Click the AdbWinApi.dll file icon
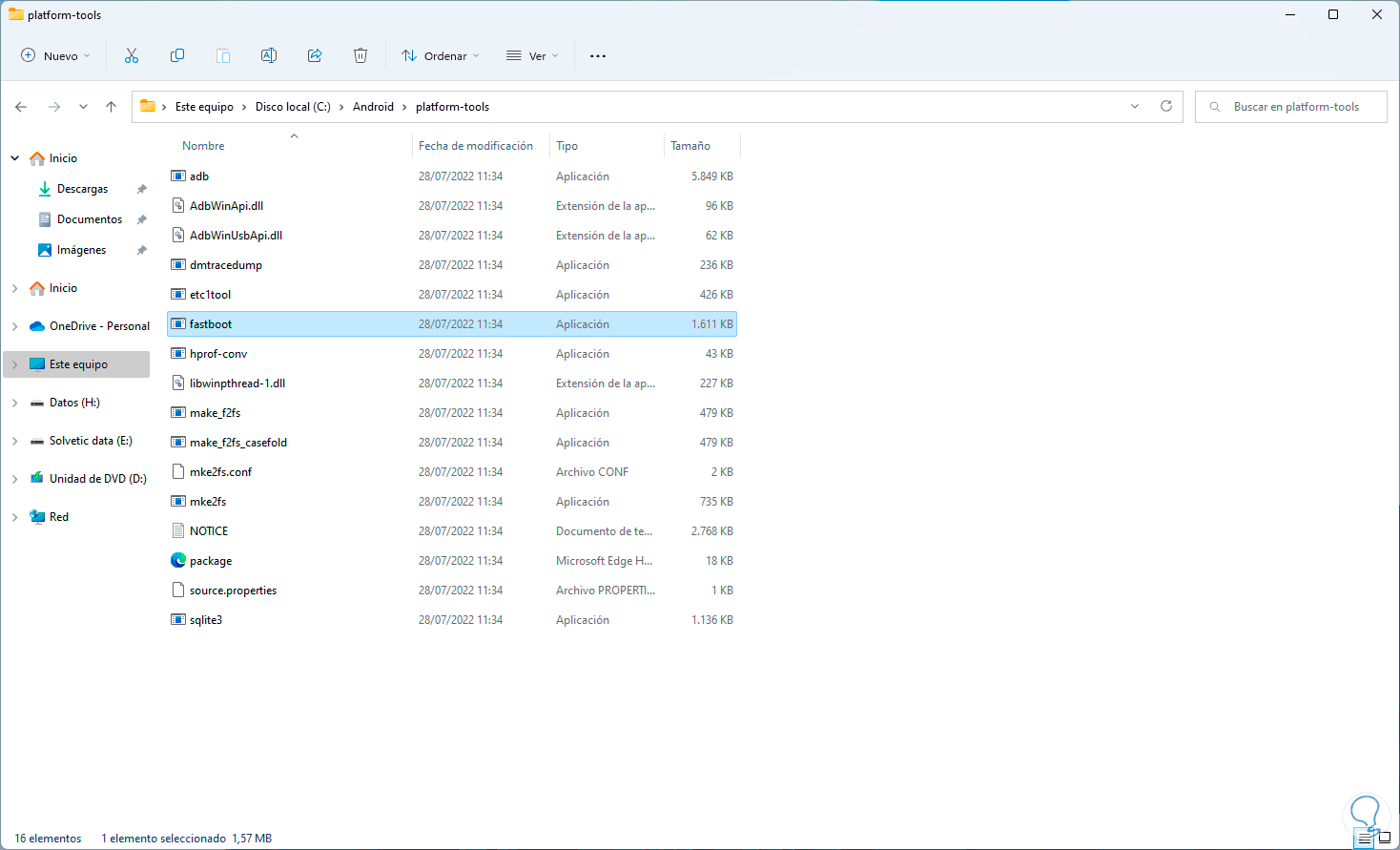The height and width of the screenshot is (850, 1400). point(178,206)
